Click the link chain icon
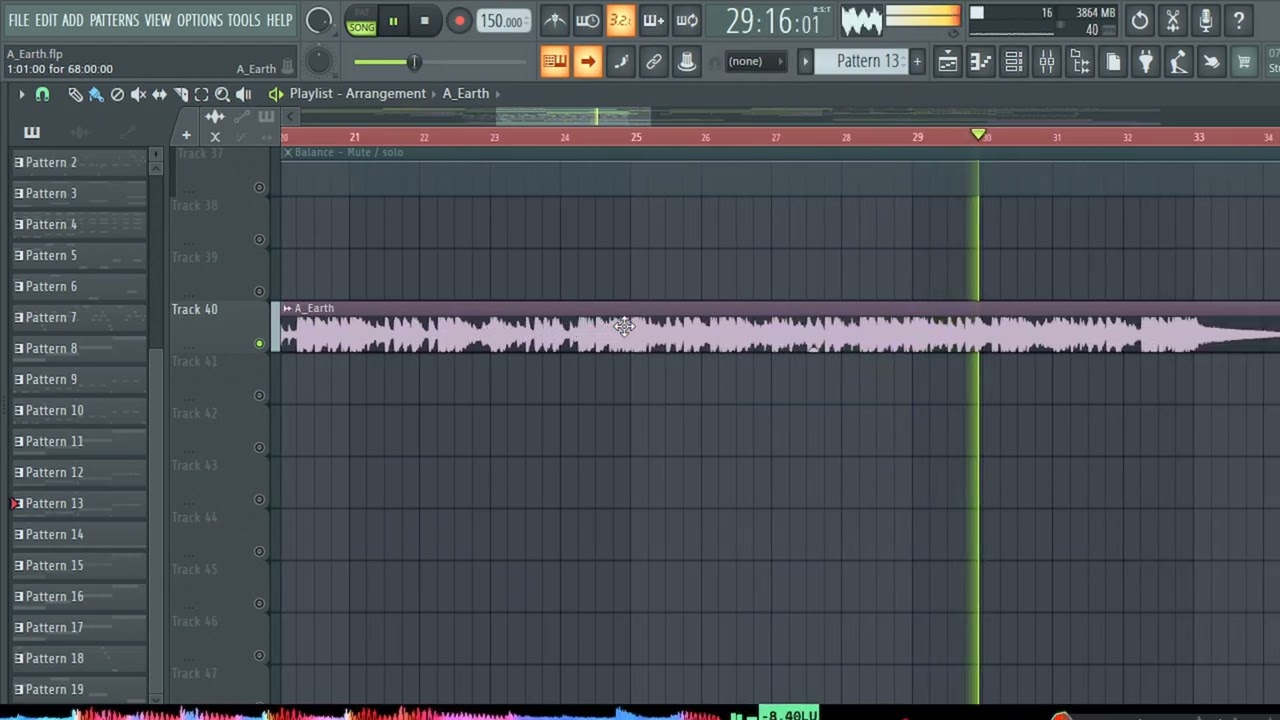The height and width of the screenshot is (720, 1280). coord(654,62)
